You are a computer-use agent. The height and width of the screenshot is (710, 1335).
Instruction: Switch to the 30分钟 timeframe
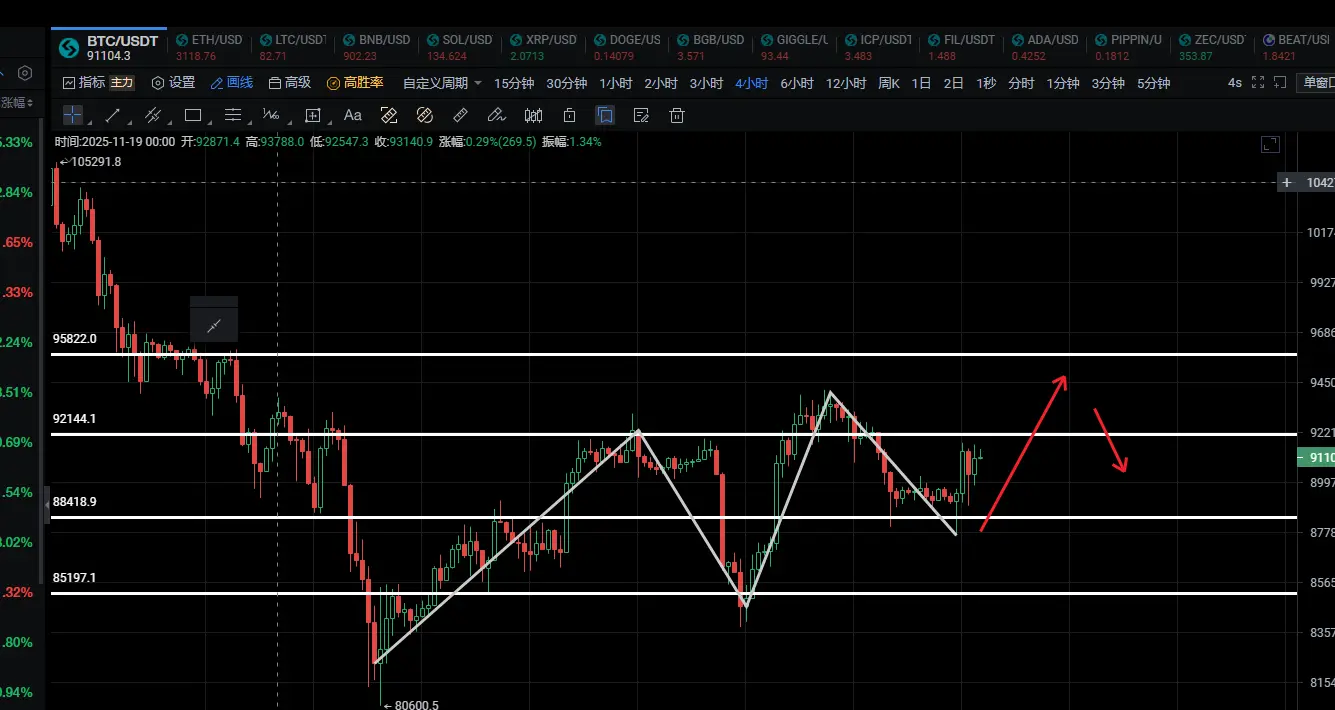567,83
